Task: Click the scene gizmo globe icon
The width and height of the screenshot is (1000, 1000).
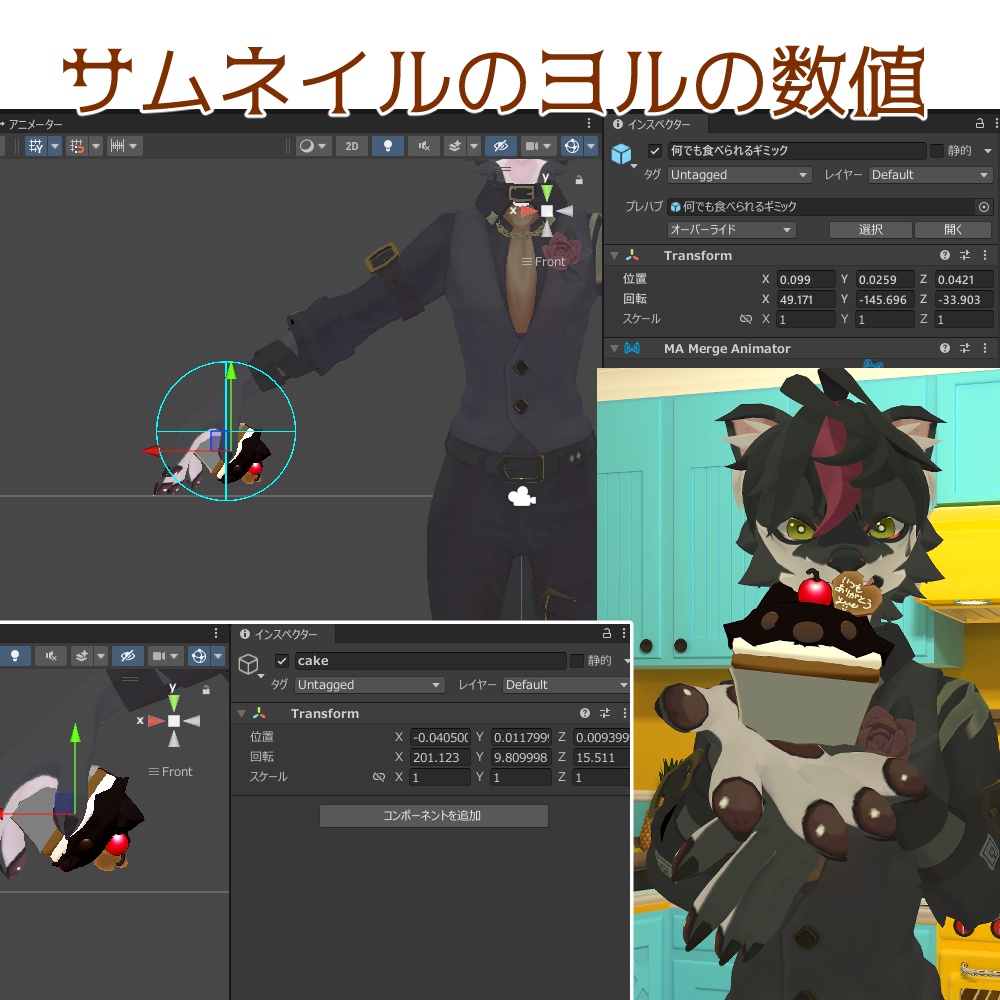Action: tap(574, 146)
